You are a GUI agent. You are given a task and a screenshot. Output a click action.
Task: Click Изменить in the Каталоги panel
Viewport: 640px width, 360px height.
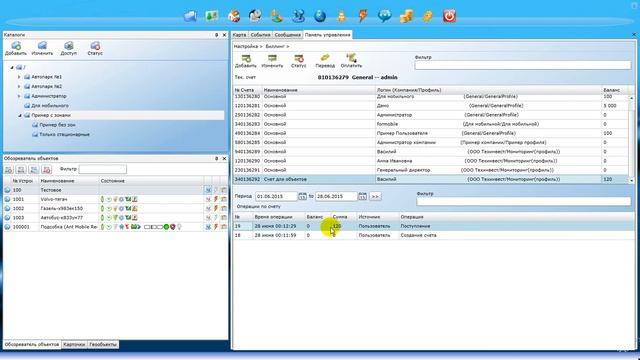click(42, 48)
